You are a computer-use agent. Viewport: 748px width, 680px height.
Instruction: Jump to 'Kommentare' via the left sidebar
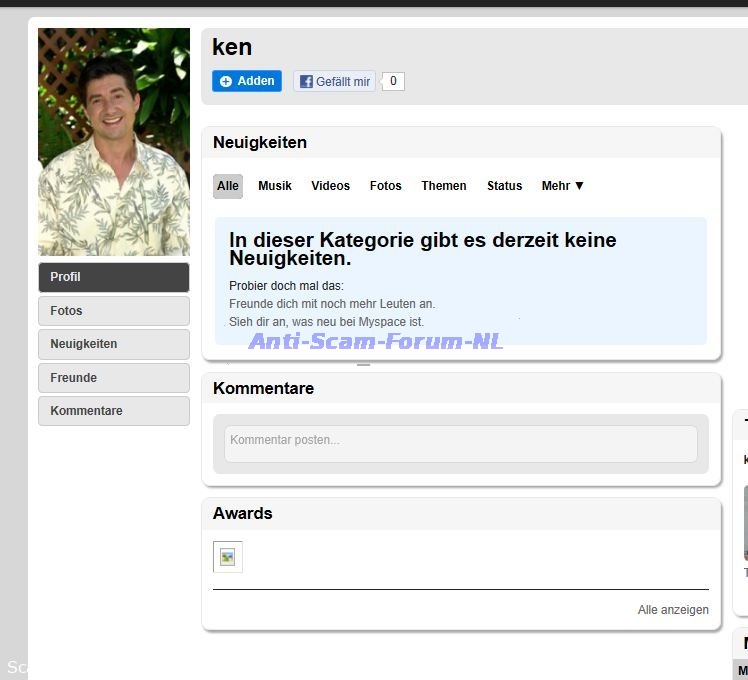[114, 411]
